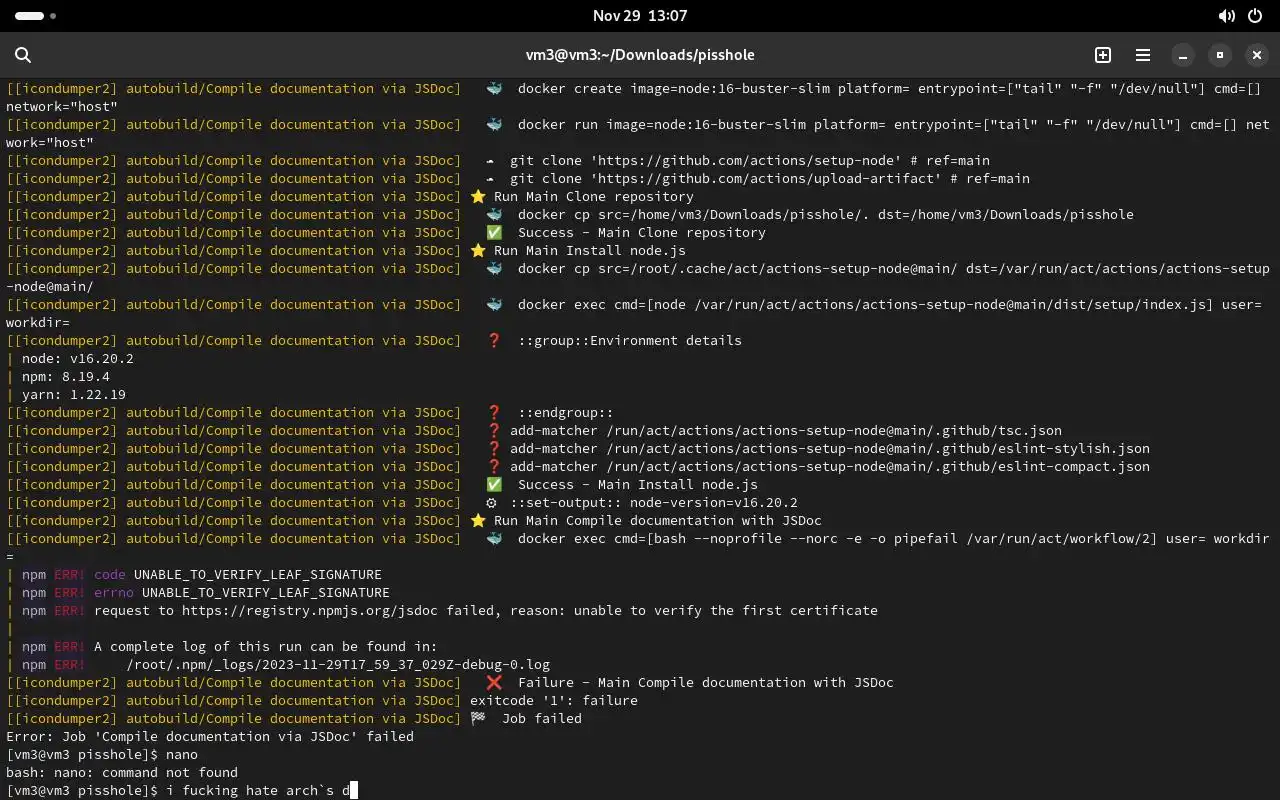Open the system volume indicator
The width and height of the screenshot is (1280, 800).
(x=1227, y=16)
